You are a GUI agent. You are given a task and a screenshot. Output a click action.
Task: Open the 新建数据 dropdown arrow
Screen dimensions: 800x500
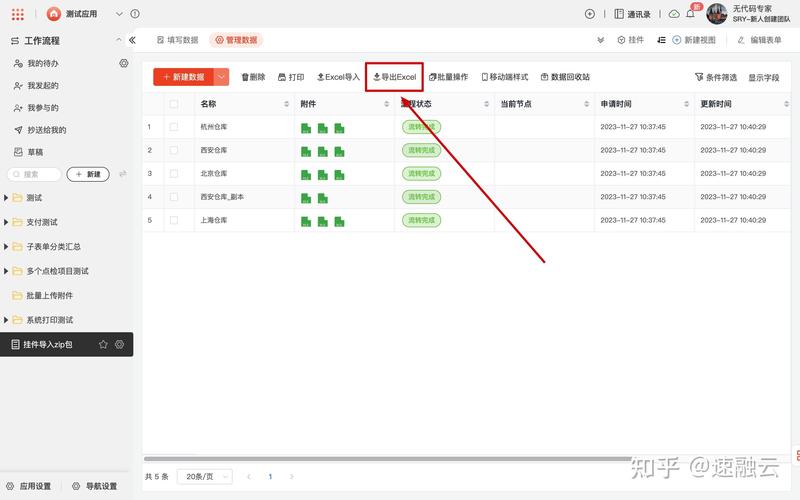(221, 77)
